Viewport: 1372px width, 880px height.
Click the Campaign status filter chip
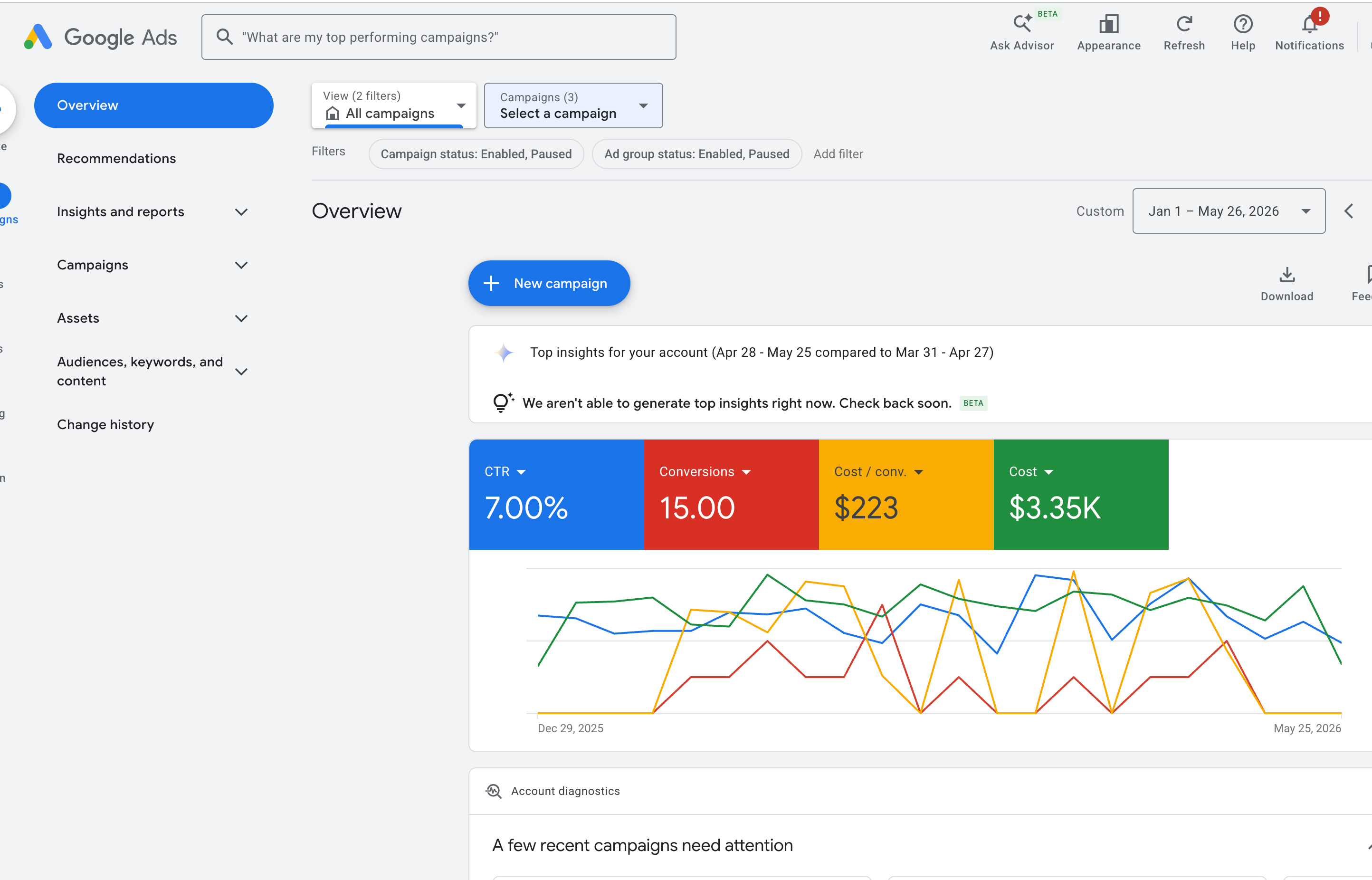click(476, 153)
